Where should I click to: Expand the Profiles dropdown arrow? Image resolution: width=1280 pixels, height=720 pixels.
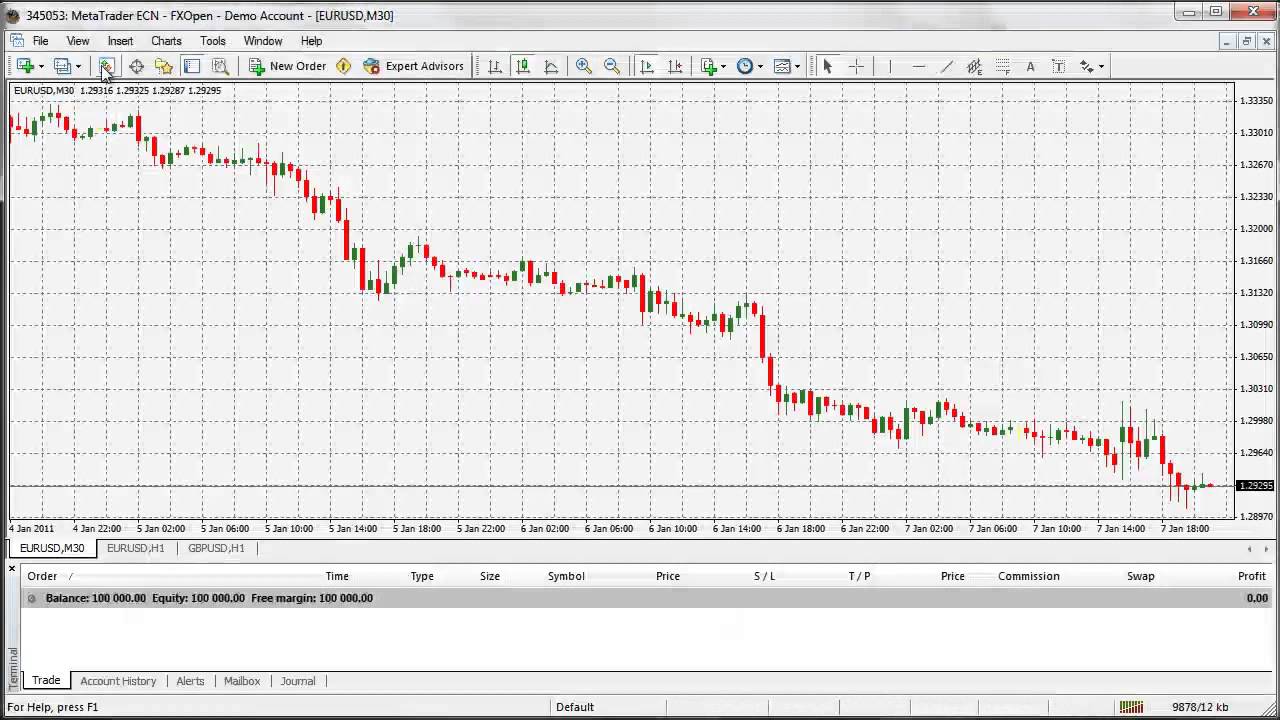pos(78,66)
